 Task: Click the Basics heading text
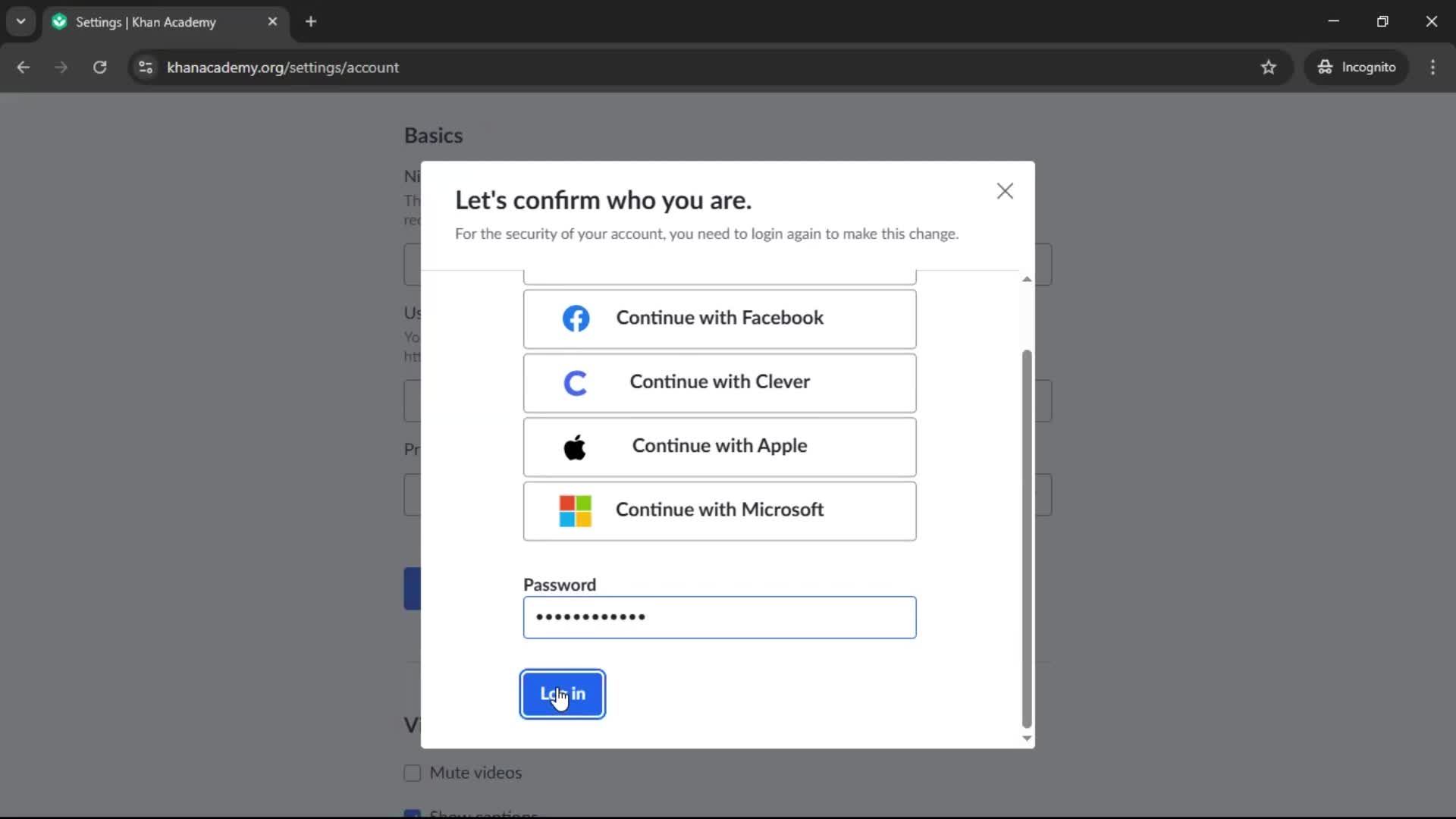pos(433,136)
